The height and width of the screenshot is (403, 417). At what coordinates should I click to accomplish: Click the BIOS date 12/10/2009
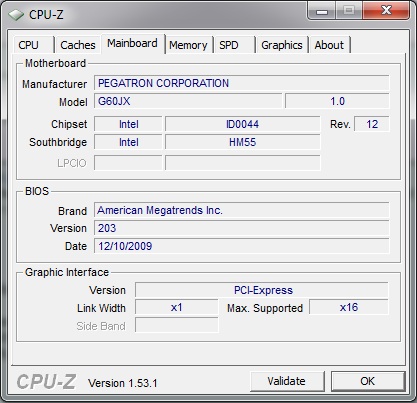pyautogui.click(x=242, y=246)
